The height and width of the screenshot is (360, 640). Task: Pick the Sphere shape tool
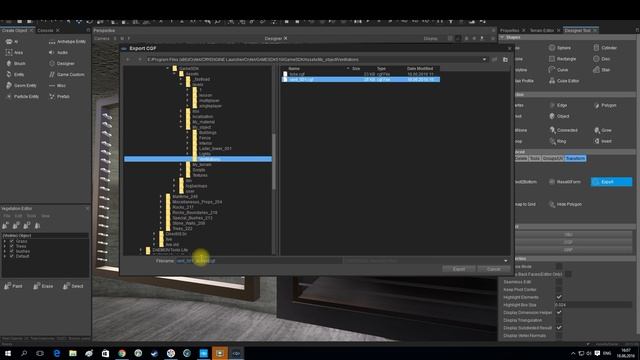click(560, 48)
